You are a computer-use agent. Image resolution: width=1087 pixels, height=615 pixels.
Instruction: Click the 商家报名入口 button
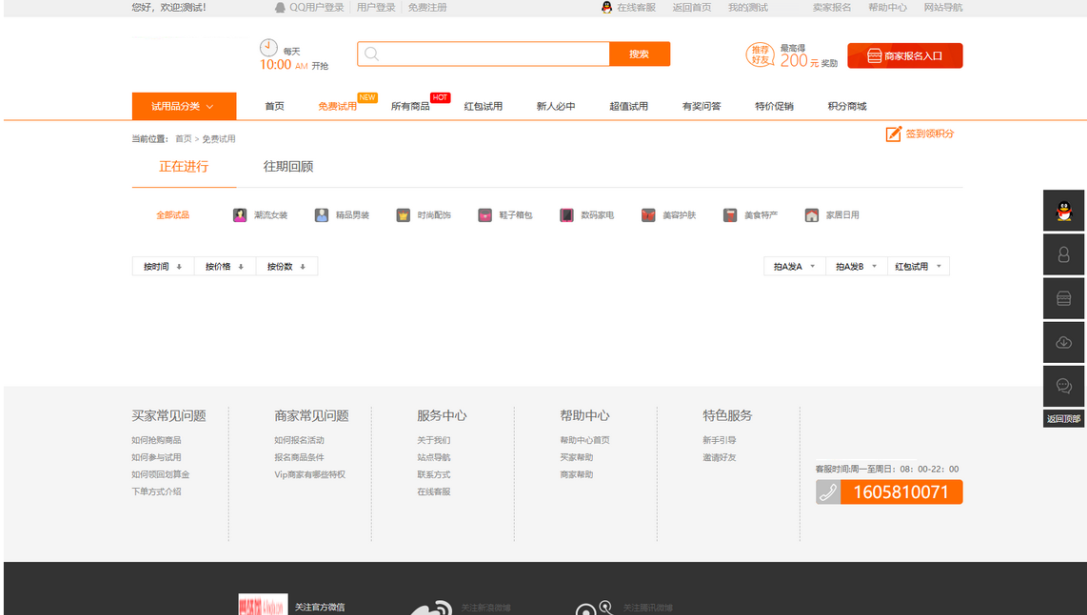pyautogui.click(x=904, y=55)
